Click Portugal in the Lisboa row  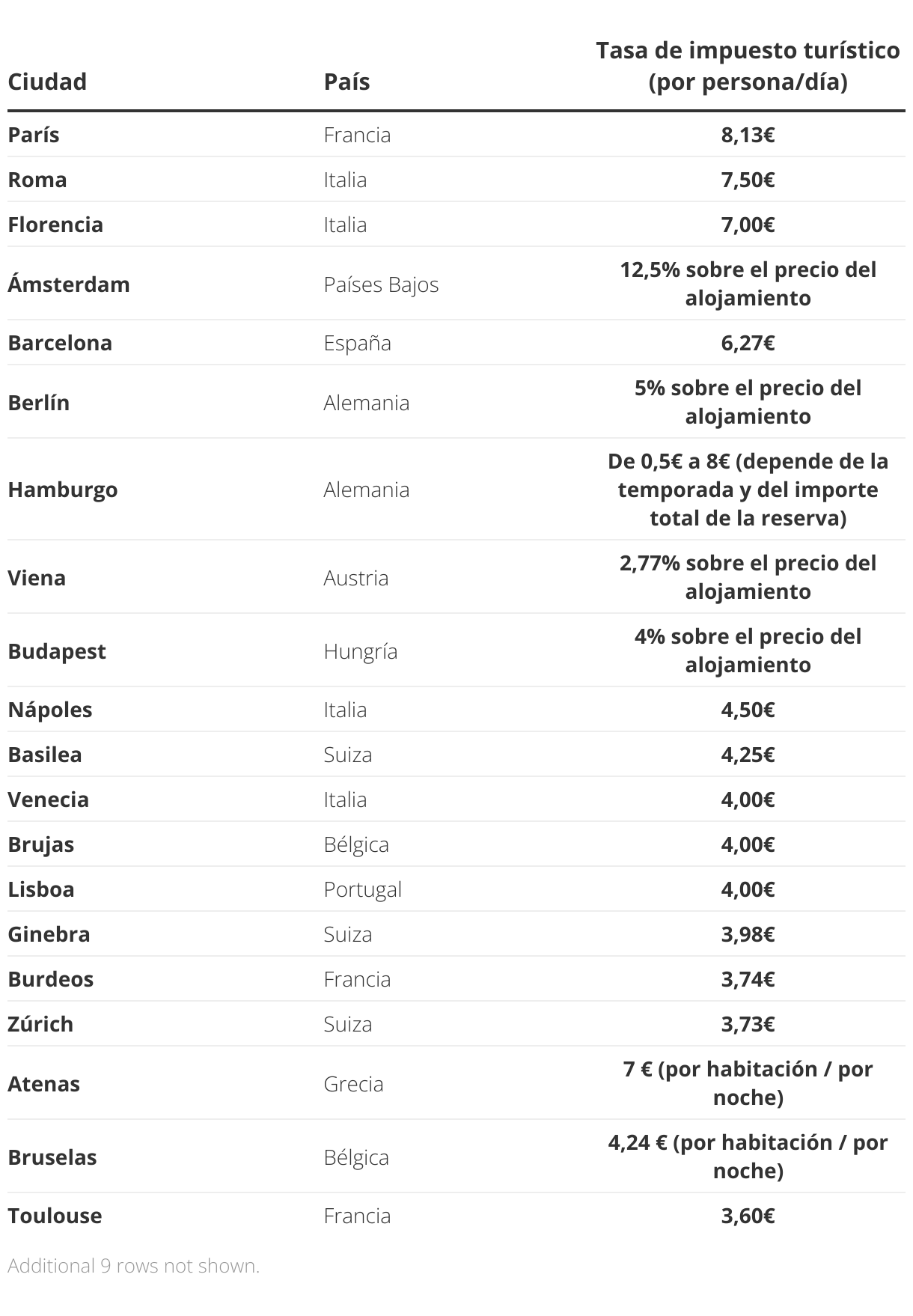pyautogui.click(x=362, y=889)
